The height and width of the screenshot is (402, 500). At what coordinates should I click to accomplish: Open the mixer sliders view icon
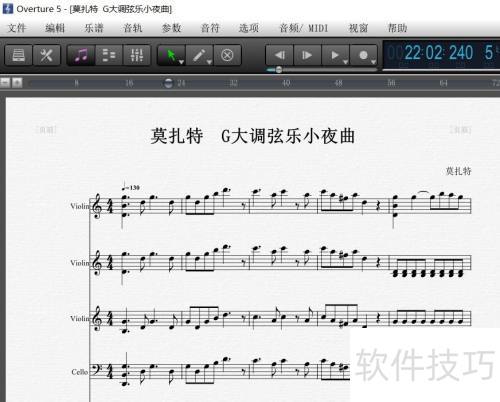137,55
